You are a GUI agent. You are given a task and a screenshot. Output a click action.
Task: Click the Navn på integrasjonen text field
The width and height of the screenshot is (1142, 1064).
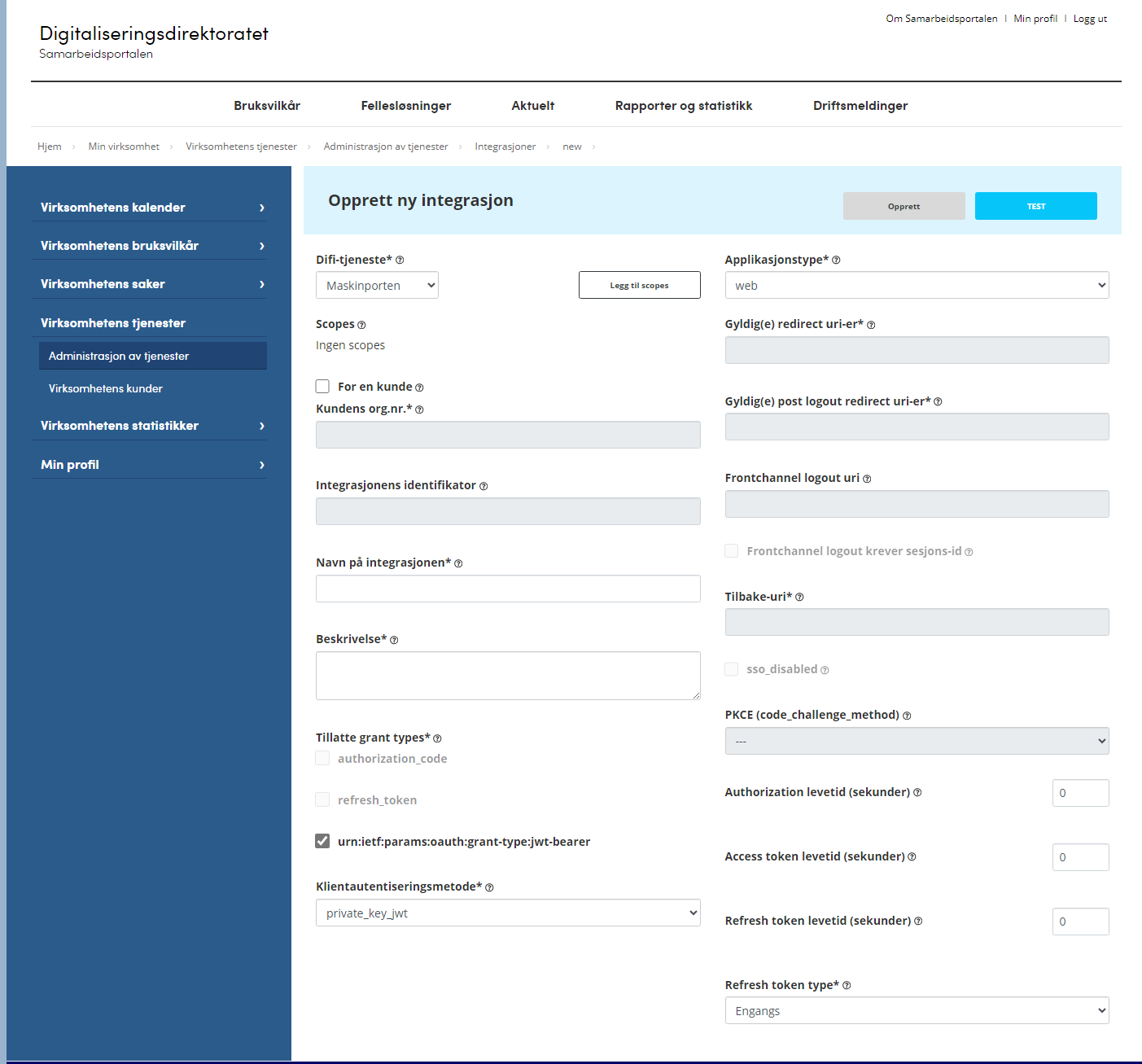[508, 589]
